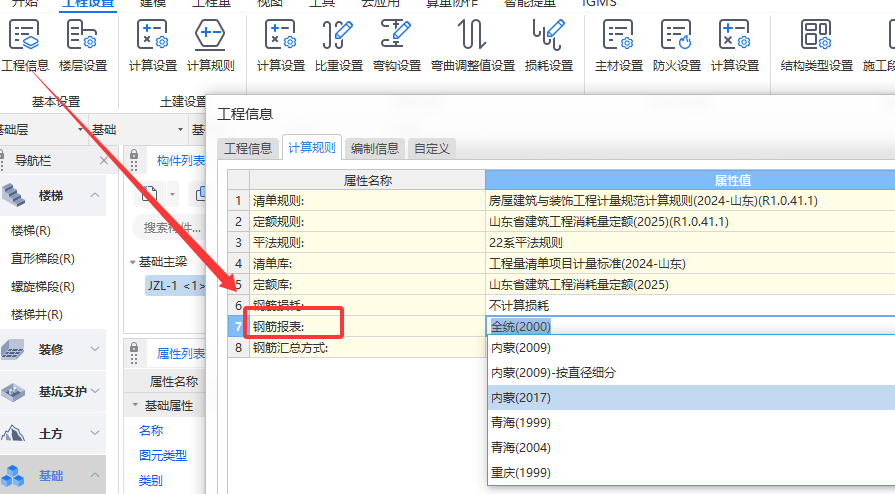Screen dimensions: 895x494
Task: Switch to the 自定义 tab
Action: coord(432,148)
